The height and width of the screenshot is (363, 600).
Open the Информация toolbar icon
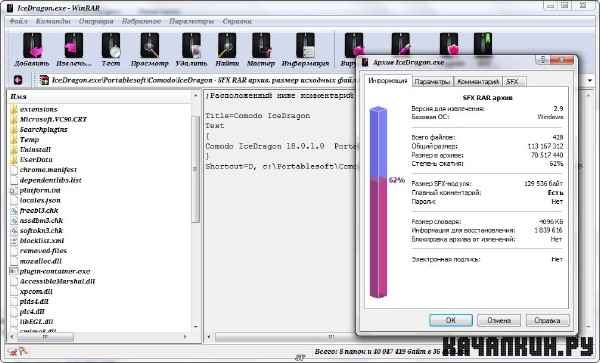(305, 50)
